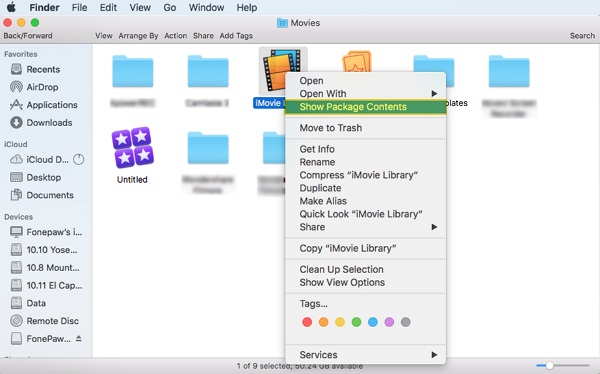
Task: Apply the yellow tag color
Action: pos(340,322)
